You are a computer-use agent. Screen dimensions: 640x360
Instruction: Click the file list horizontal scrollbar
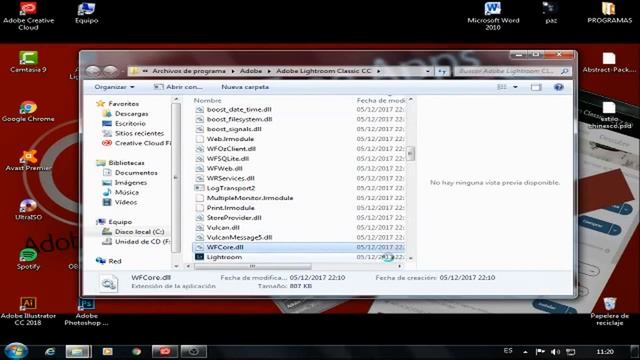click(252, 266)
